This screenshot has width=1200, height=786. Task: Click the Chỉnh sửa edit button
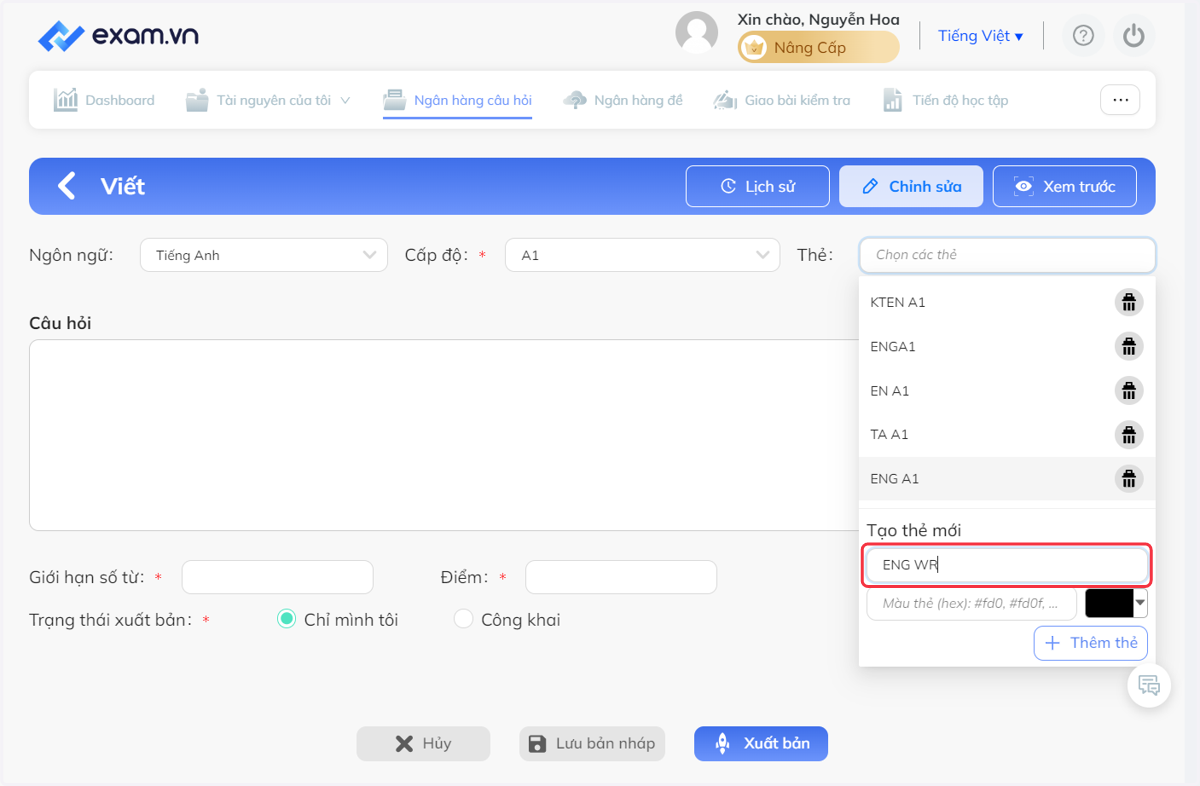point(911,186)
